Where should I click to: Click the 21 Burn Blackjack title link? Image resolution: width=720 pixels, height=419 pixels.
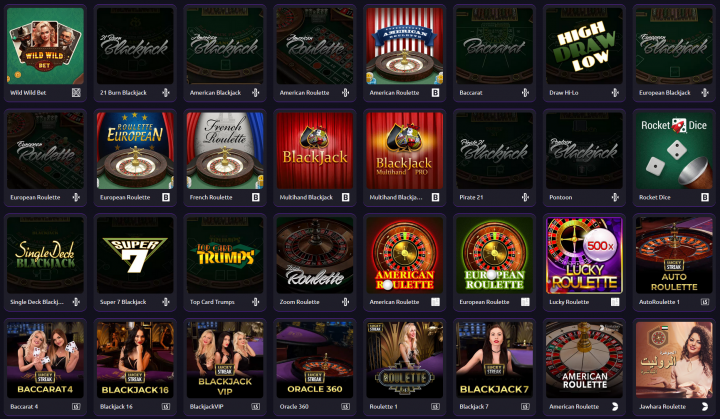pyautogui.click(x=124, y=93)
